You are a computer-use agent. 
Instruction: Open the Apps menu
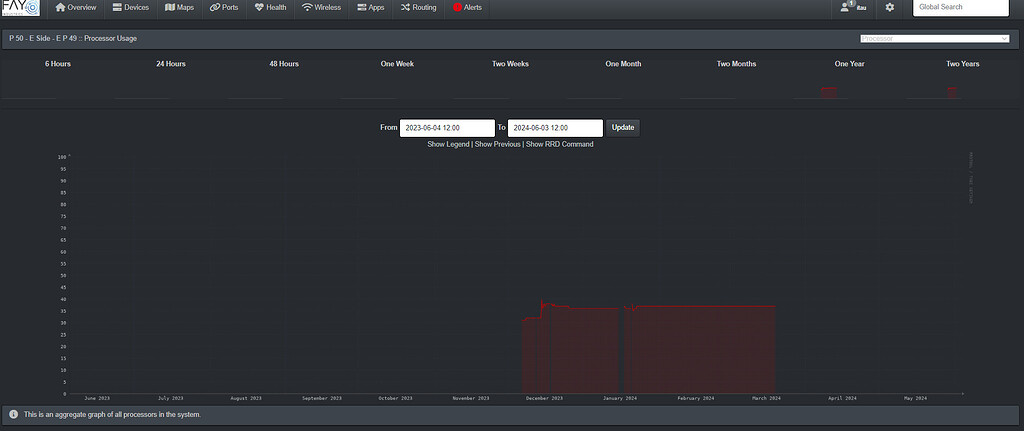[x=370, y=8]
